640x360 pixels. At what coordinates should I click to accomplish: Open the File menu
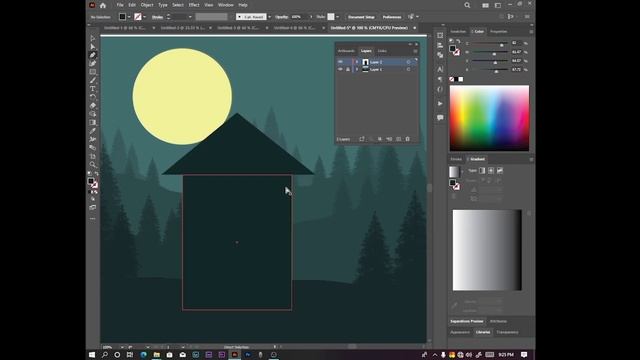pyautogui.click(x=120, y=5)
